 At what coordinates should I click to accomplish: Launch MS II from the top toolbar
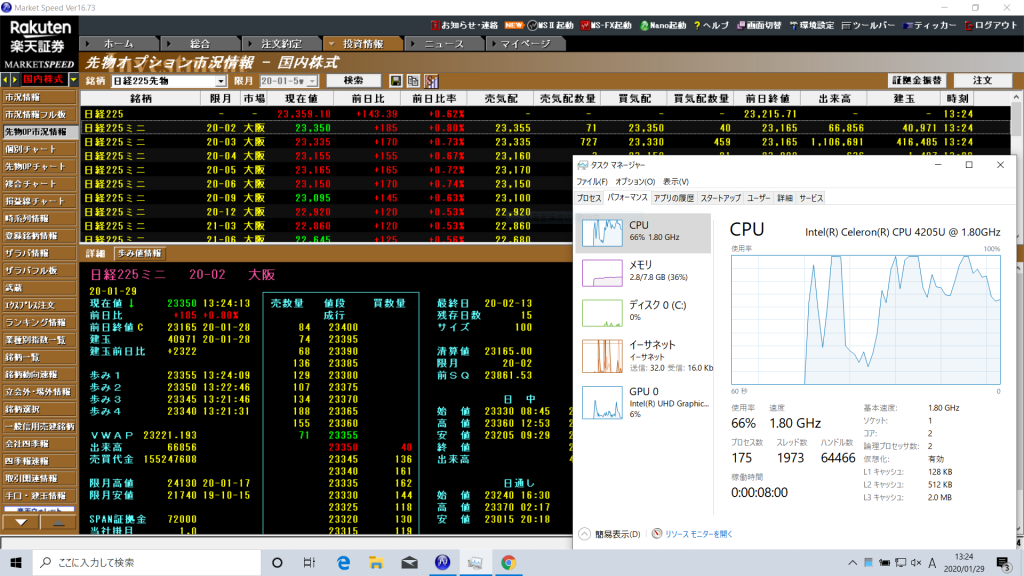click(551, 25)
